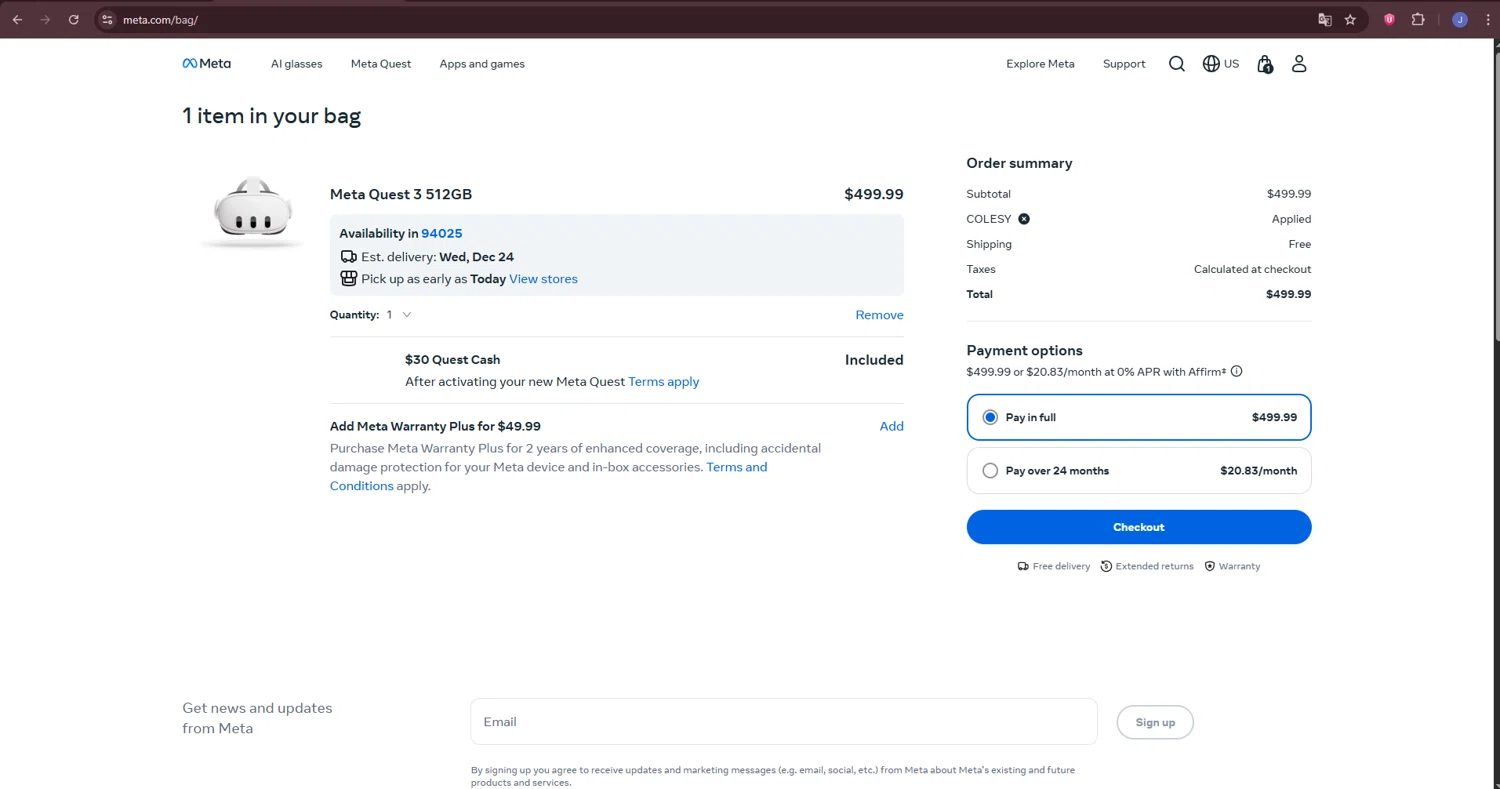View site information icon in address bar
1500x789 pixels.
108,19
